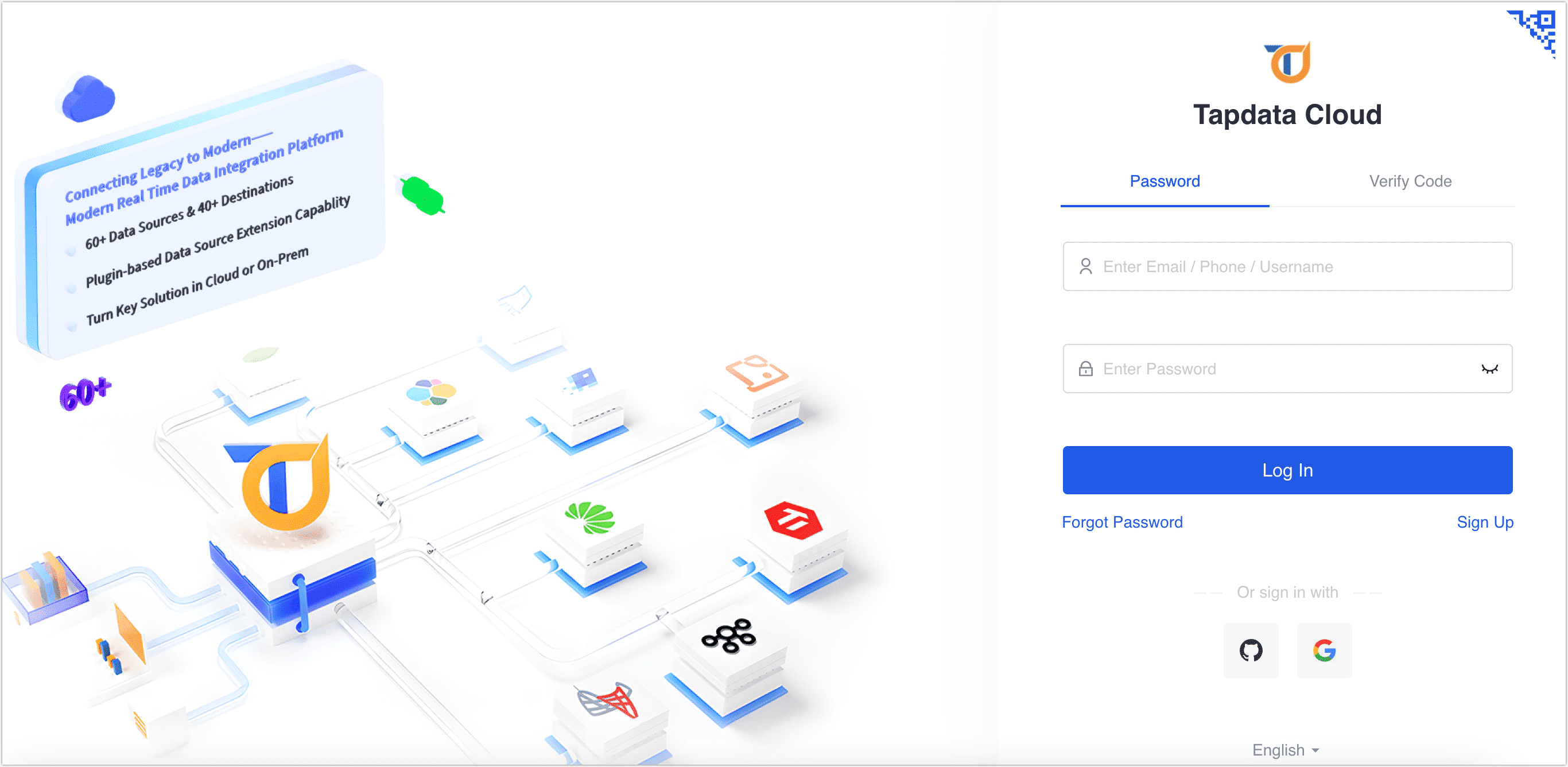This screenshot has width=1568, height=767.
Task: Click the Enter Password input field
Action: point(1289,369)
